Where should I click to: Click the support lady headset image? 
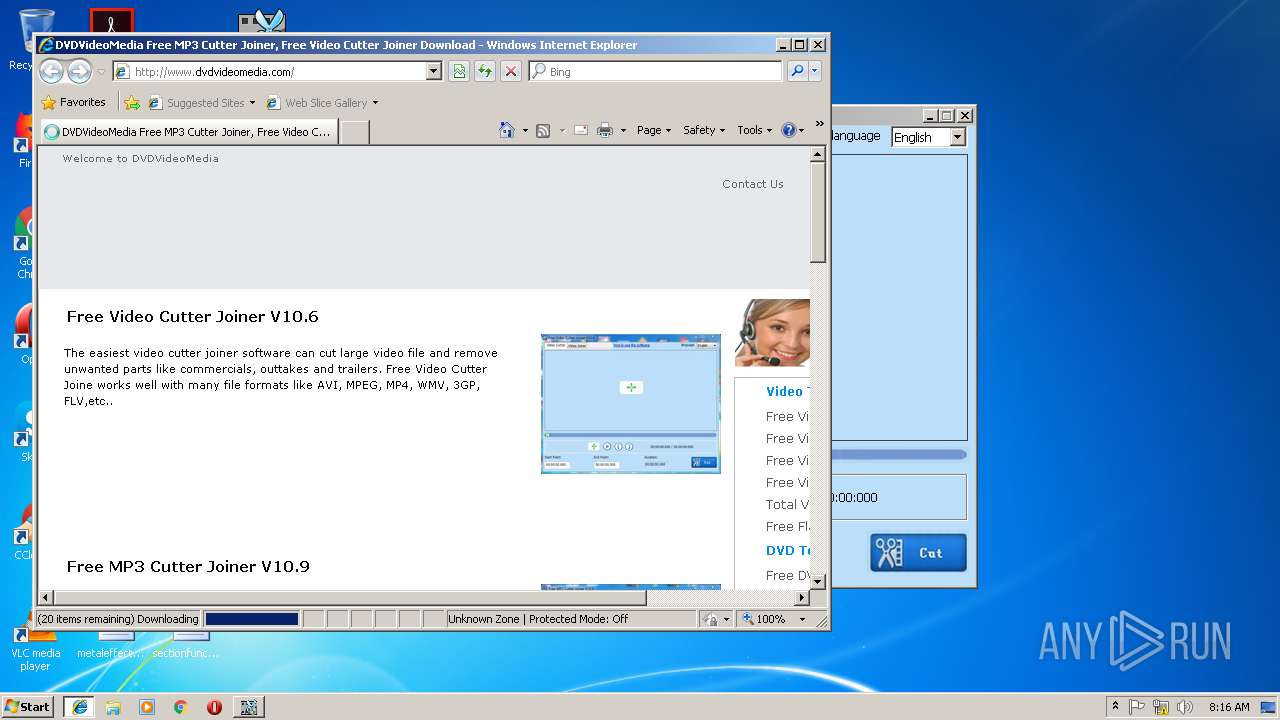click(772, 333)
